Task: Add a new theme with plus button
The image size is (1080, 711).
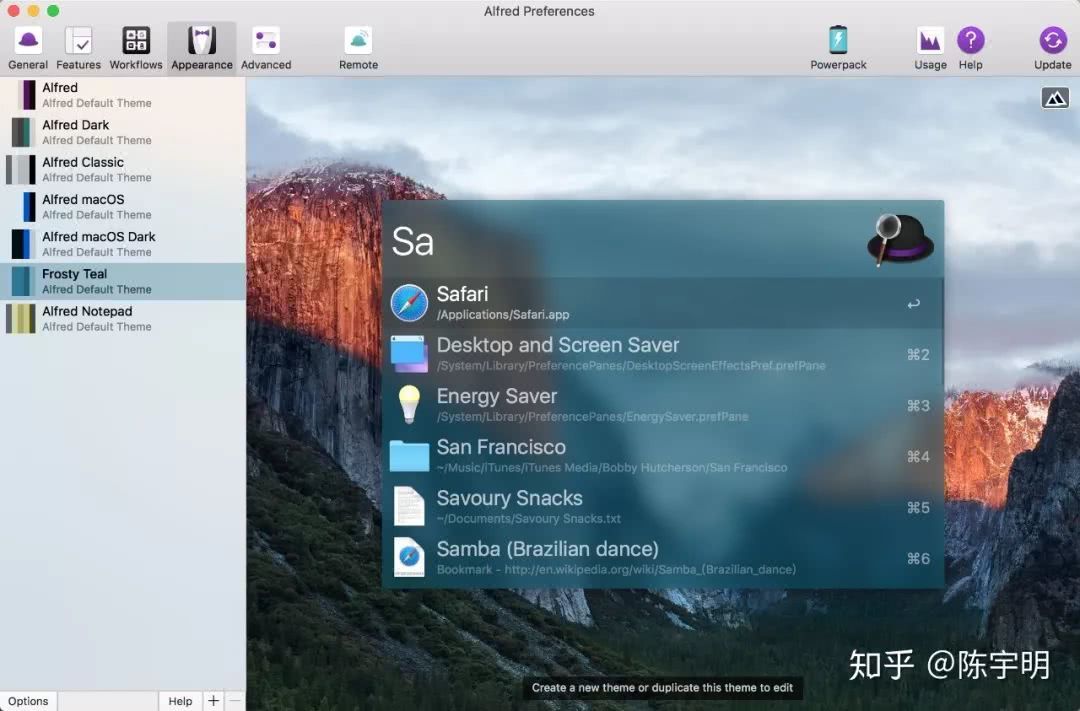Action: coord(214,701)
